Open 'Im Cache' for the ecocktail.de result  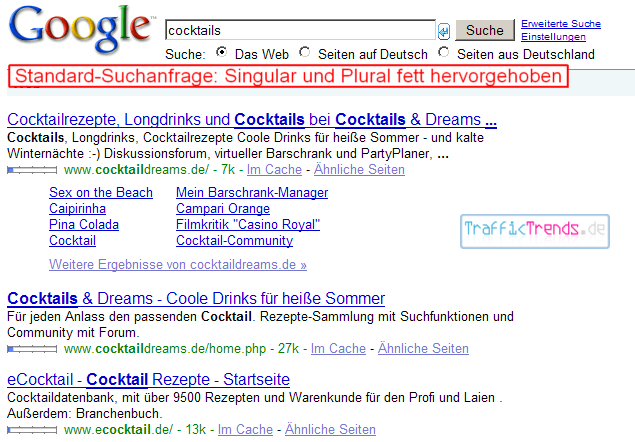(245, 429)
